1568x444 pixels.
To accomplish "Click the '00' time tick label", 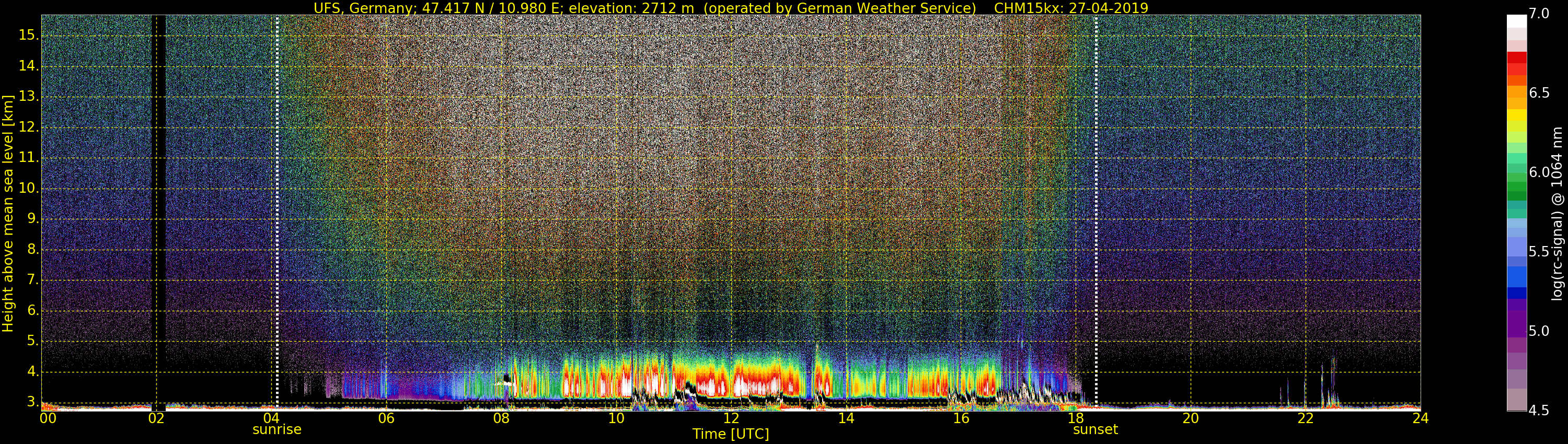I will tap(48, 418).
